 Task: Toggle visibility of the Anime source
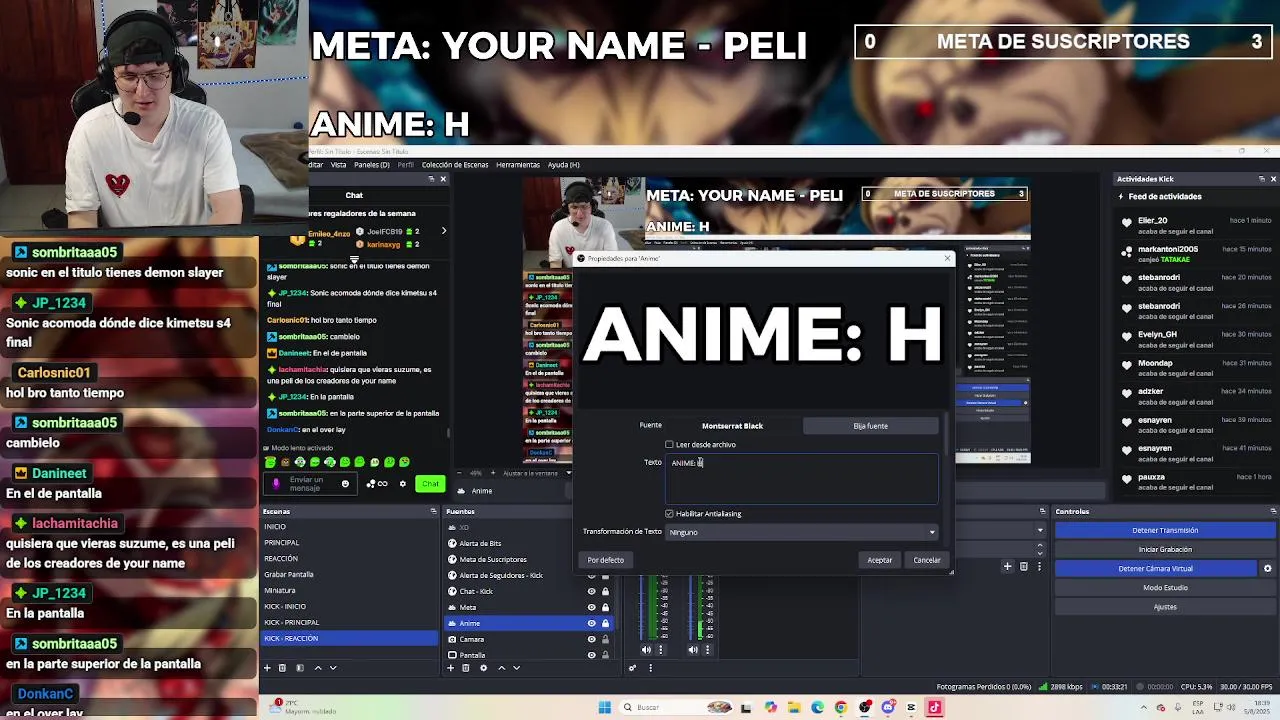591,623
